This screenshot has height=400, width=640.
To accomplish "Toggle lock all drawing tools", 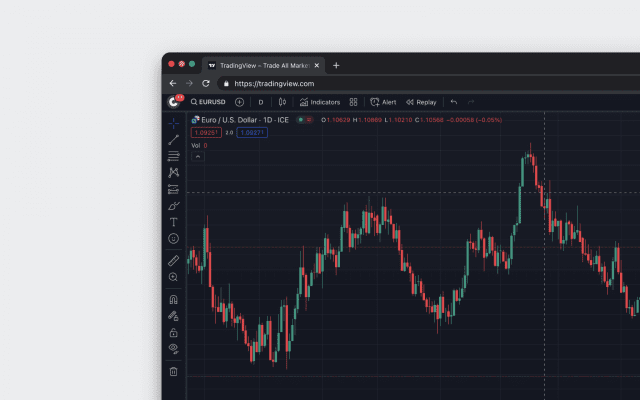I will 173,332.
